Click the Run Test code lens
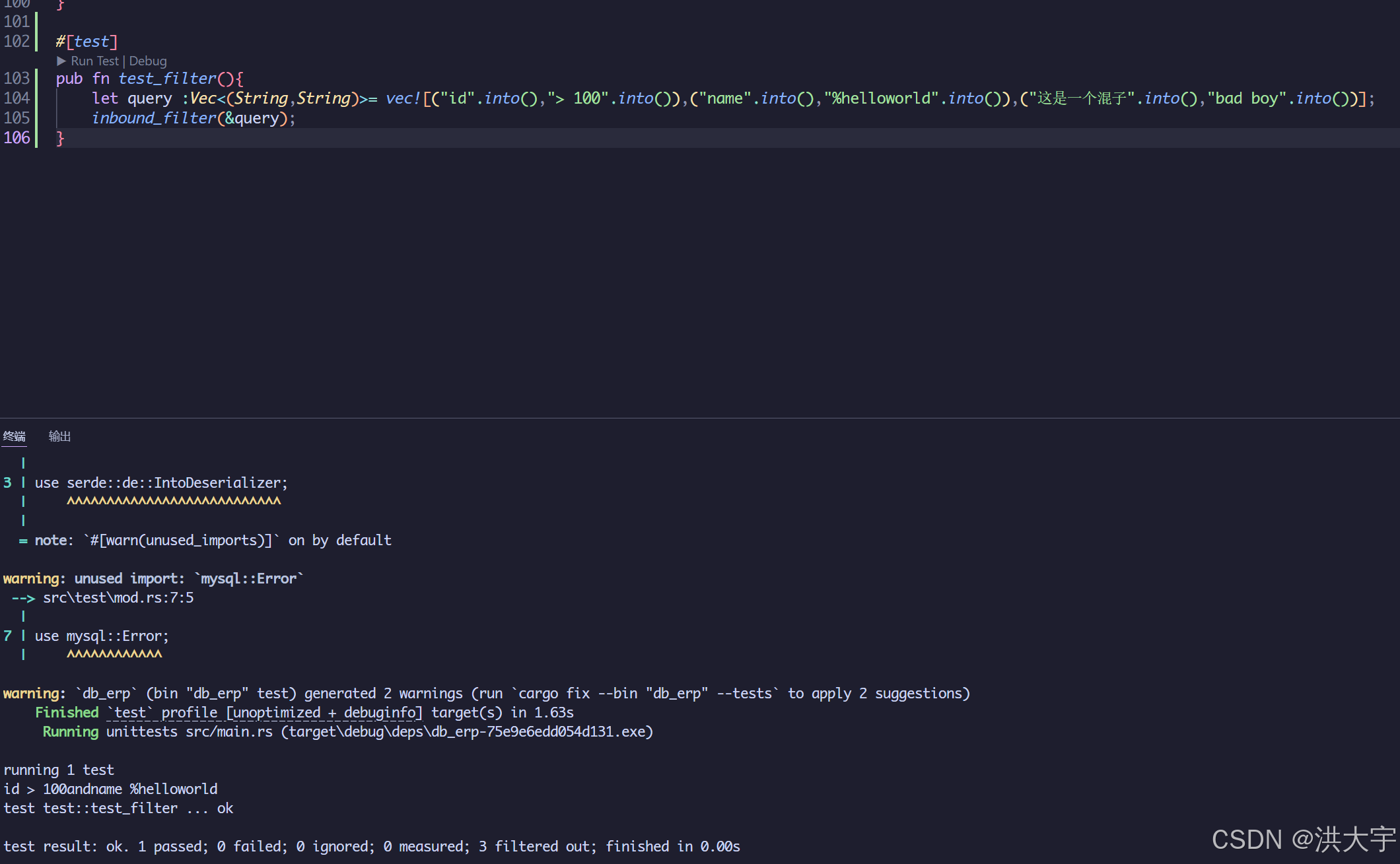The width and height of the screenshot is (1400, 864). (x=94, y=61)
